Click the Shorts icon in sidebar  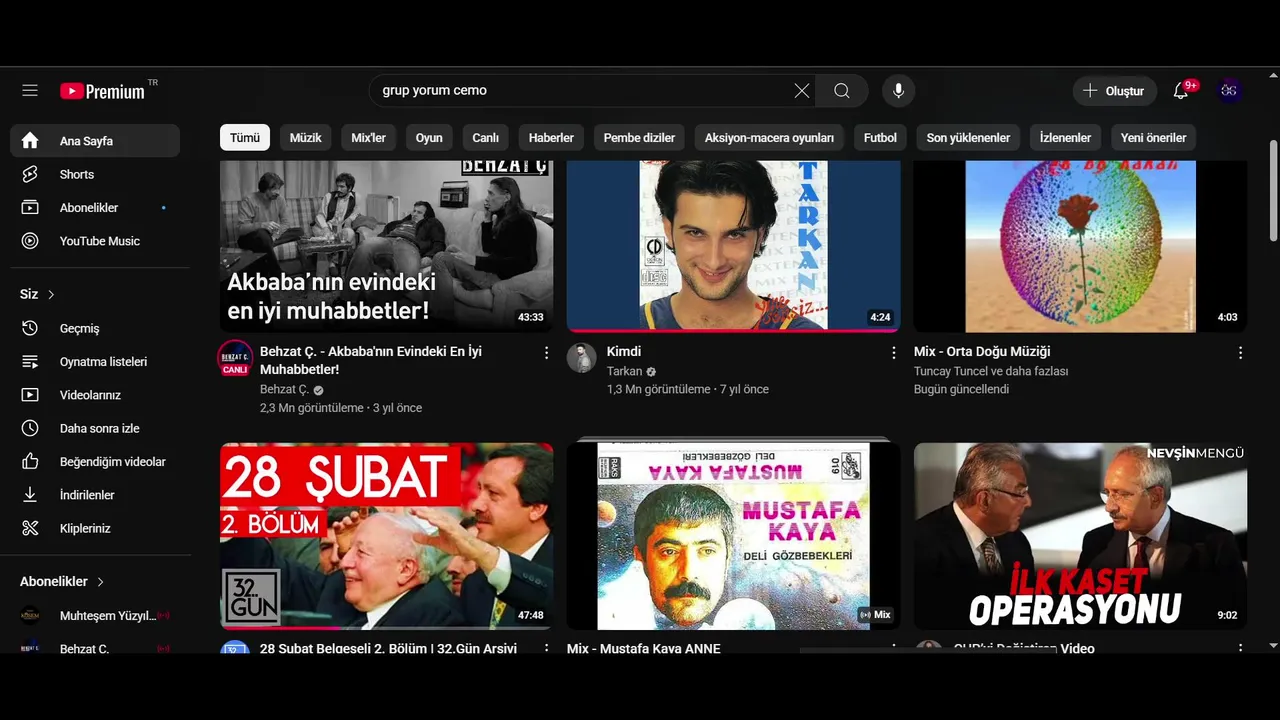coord(30,174)
